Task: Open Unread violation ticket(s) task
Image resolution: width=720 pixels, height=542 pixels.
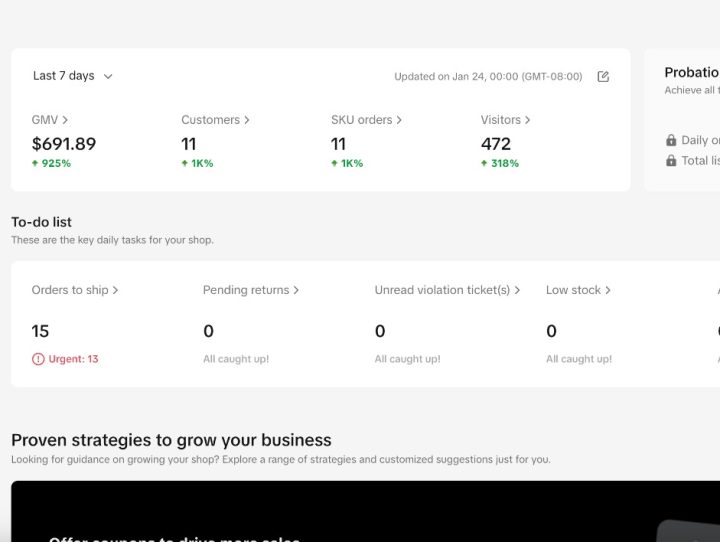Action: [447, 290]
